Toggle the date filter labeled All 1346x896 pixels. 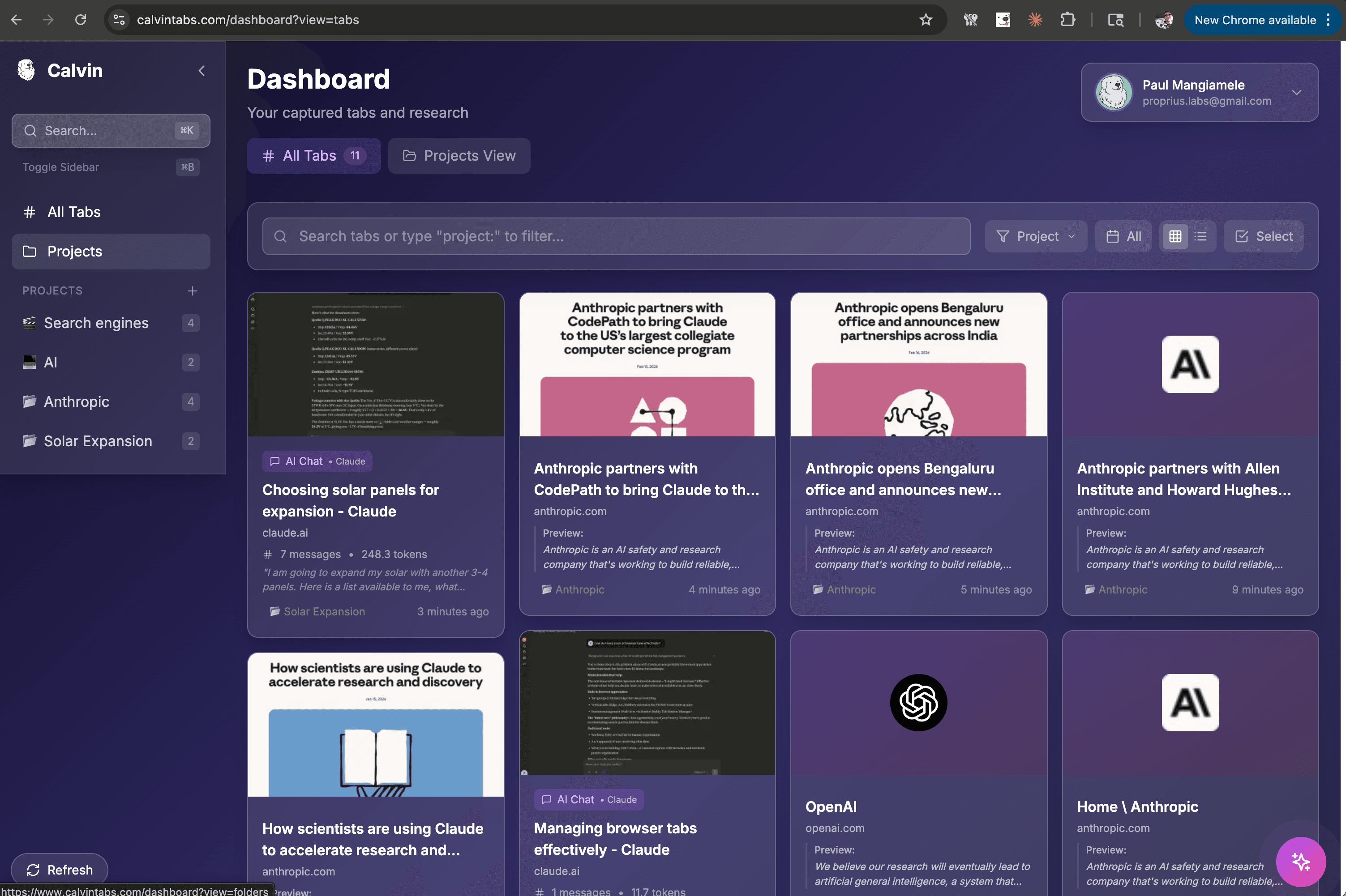(x=1123, y=236)
